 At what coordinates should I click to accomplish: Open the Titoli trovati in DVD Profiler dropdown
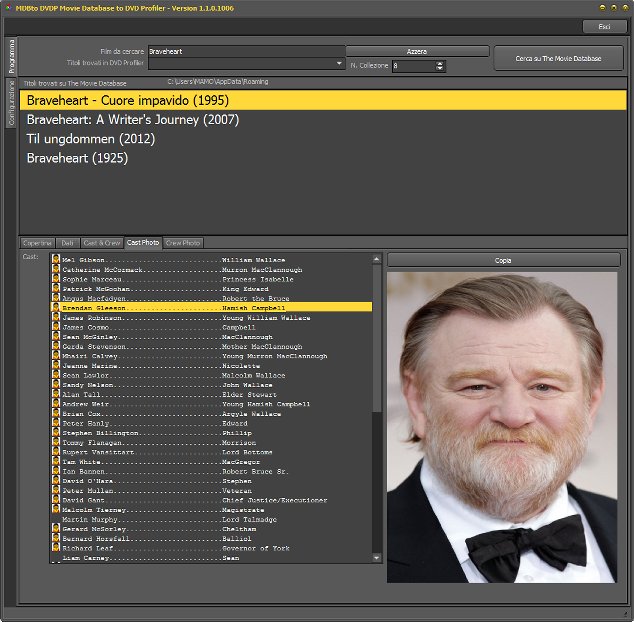point(339,63)
